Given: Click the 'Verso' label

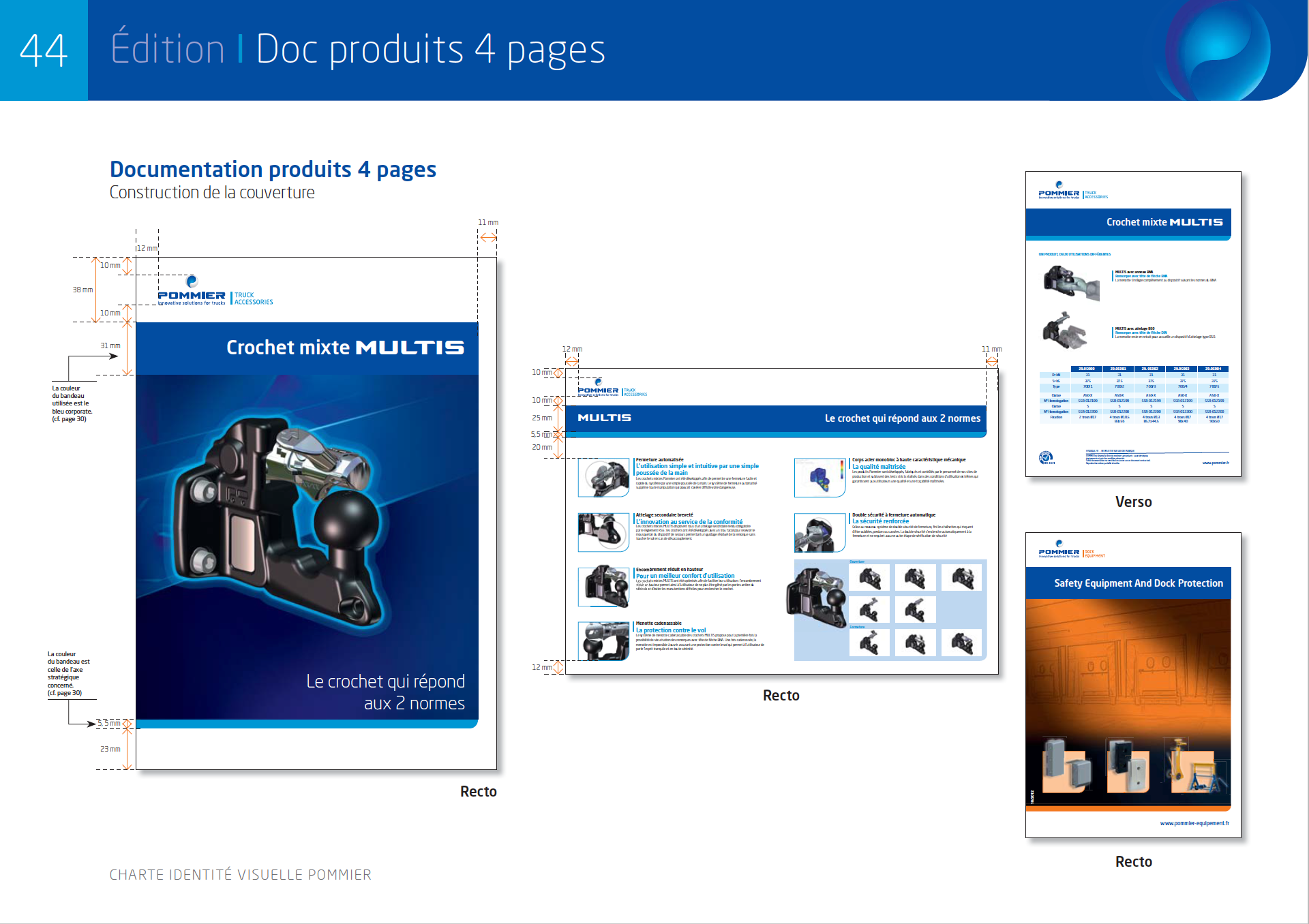Looking at the screenshot, I should [1134, 502].
